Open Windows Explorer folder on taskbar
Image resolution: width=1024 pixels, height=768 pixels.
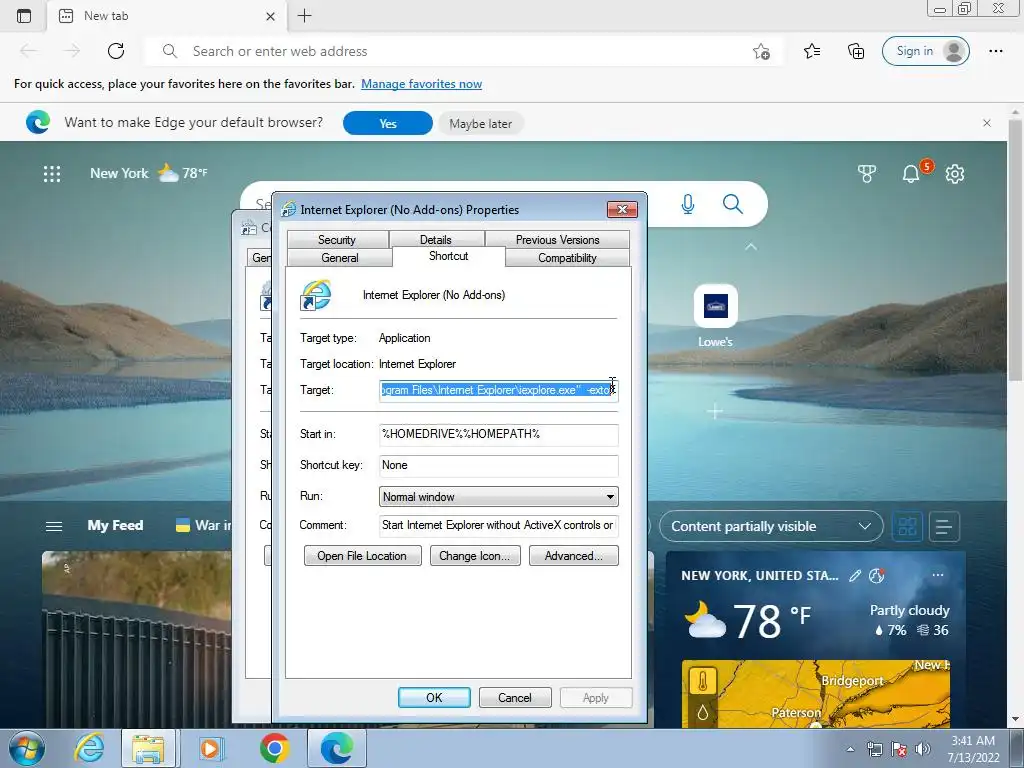tap(148, 748)
